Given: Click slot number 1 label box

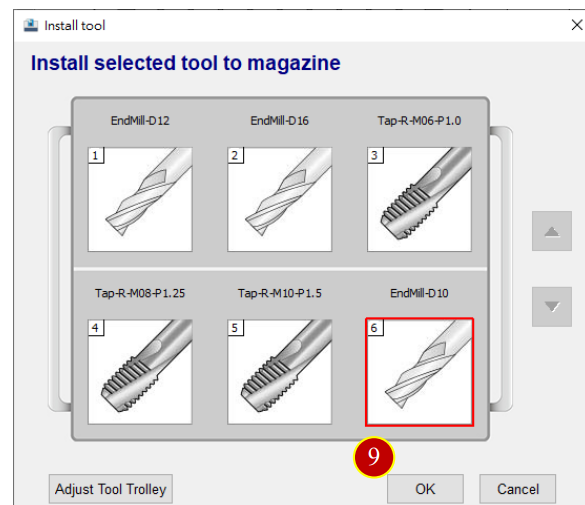Looking at the screenshot, I should [96, 156].
